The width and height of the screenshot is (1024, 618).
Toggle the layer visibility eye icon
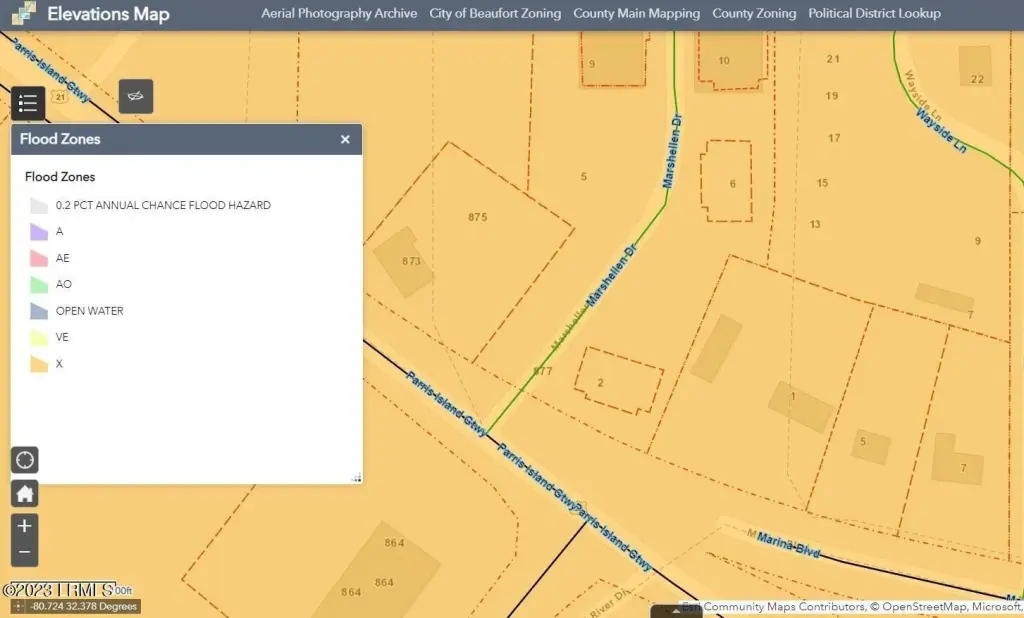tap(136, 97)
